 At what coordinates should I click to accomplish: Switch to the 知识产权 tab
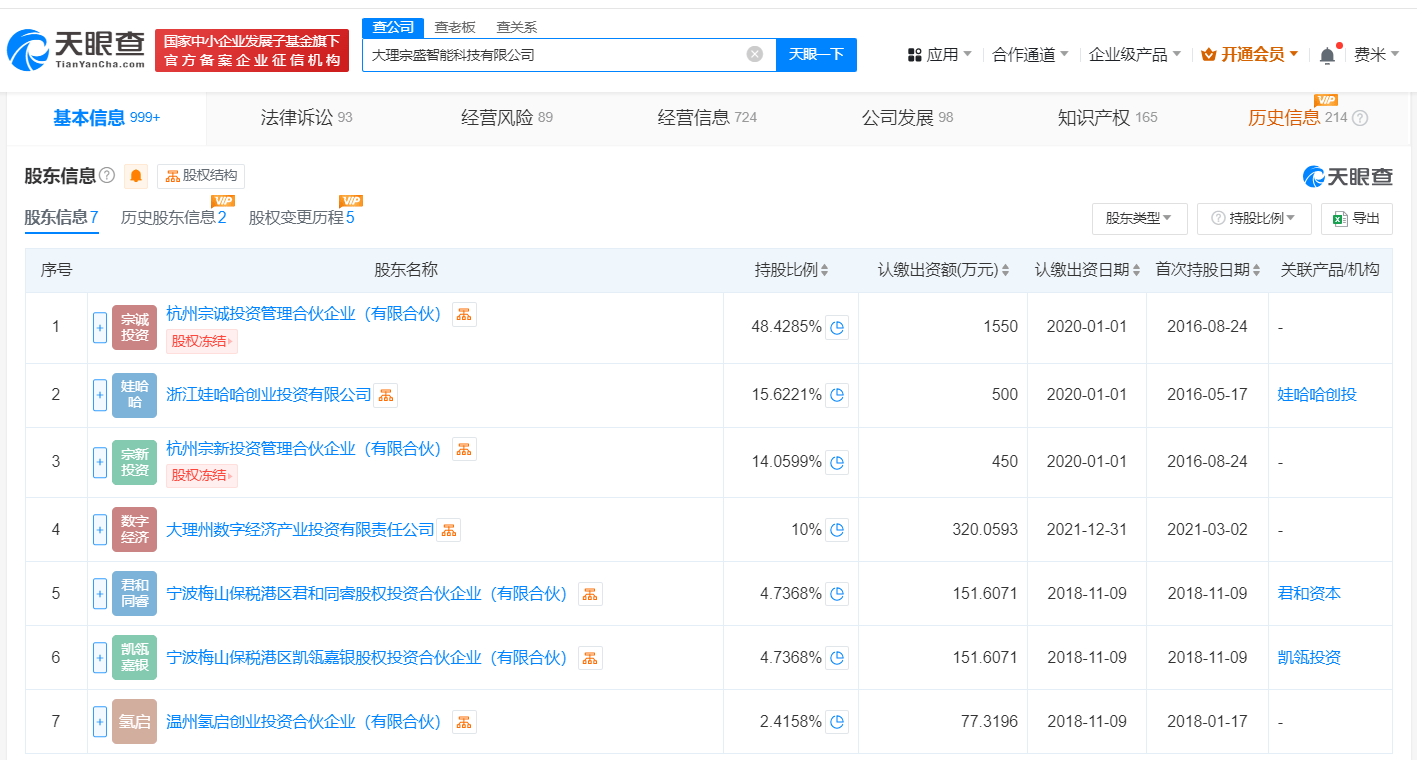point(1107,118)
